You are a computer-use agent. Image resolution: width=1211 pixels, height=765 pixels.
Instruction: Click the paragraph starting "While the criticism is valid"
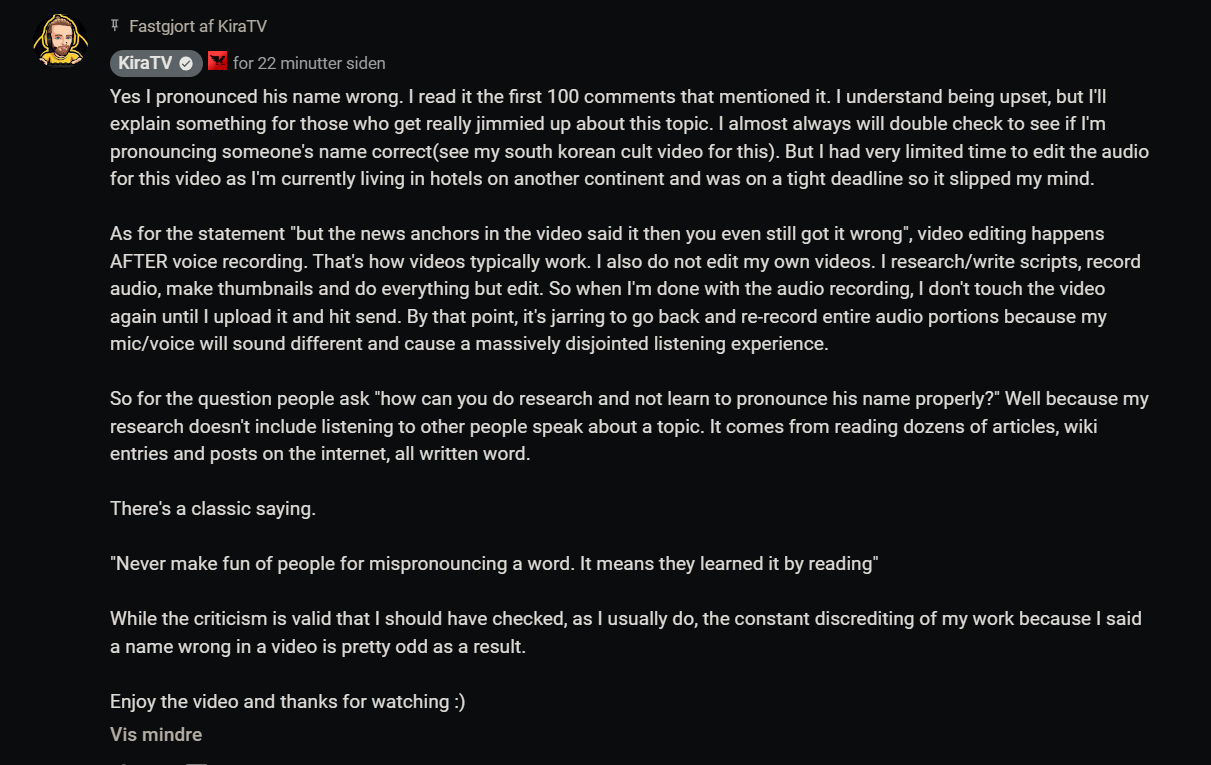point(626,632)
